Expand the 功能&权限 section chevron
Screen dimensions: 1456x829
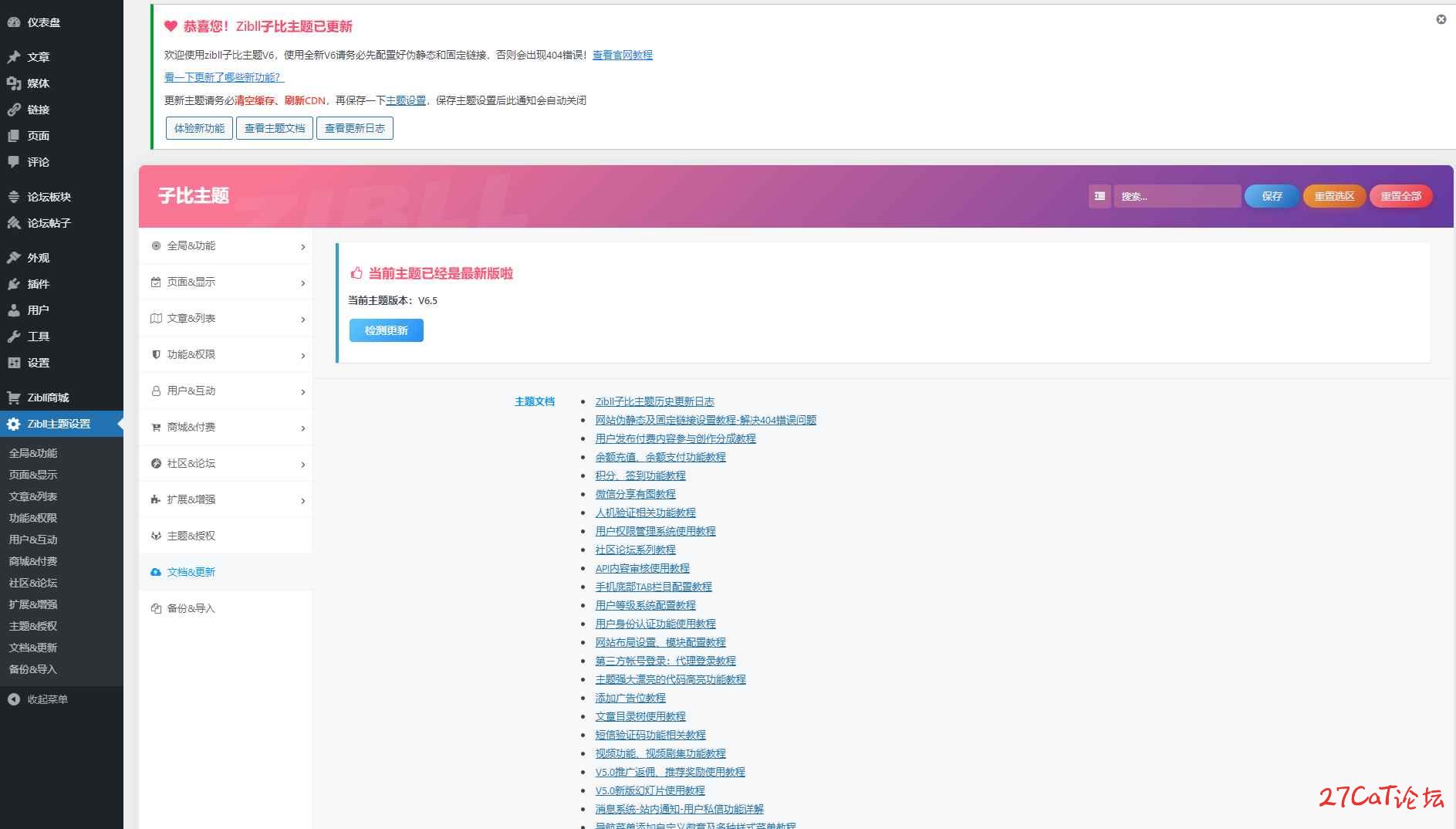point(302,356)
